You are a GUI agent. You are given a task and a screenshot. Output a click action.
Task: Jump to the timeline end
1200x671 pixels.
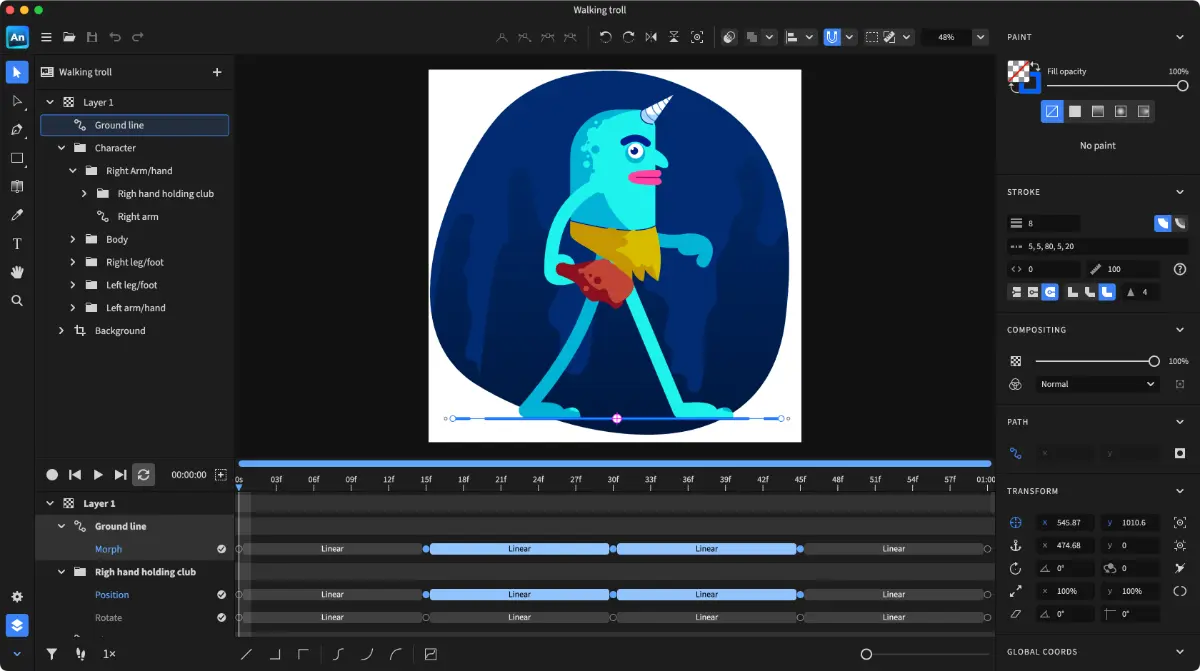pyautogui.click(x=121, y=475)
